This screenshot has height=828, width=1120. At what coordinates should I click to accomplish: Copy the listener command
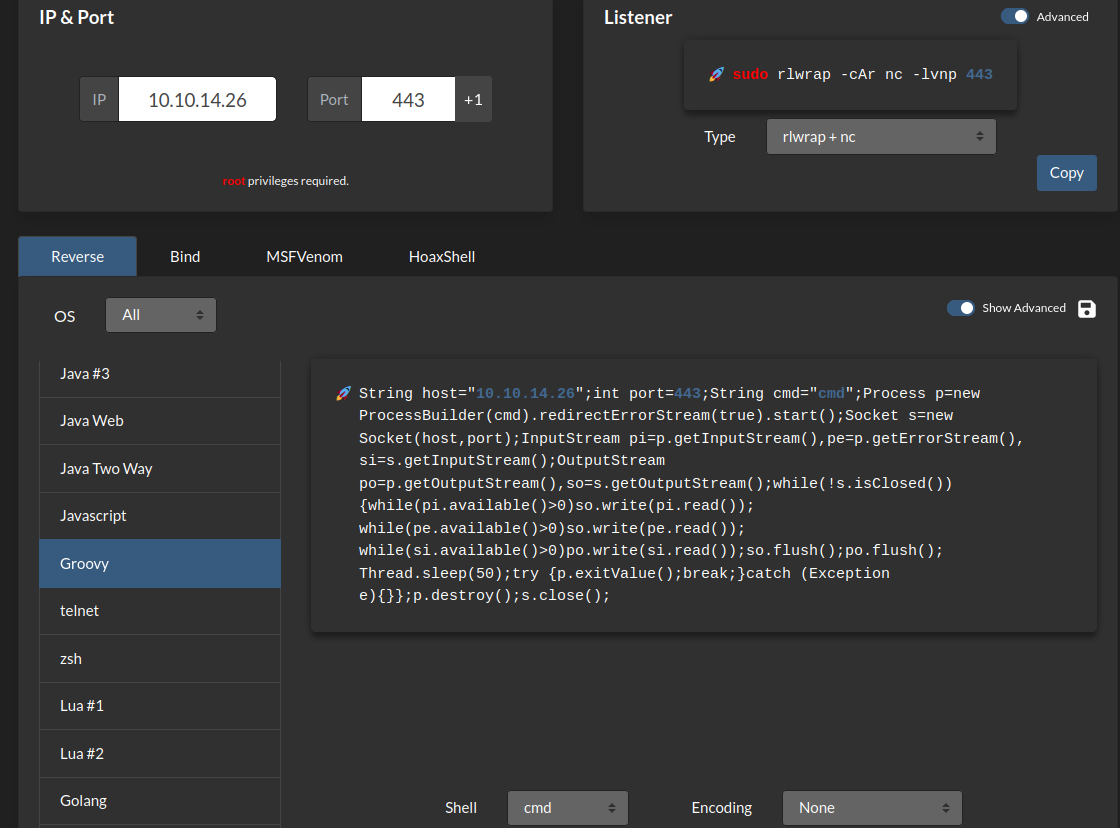[x=1066, y=173]
